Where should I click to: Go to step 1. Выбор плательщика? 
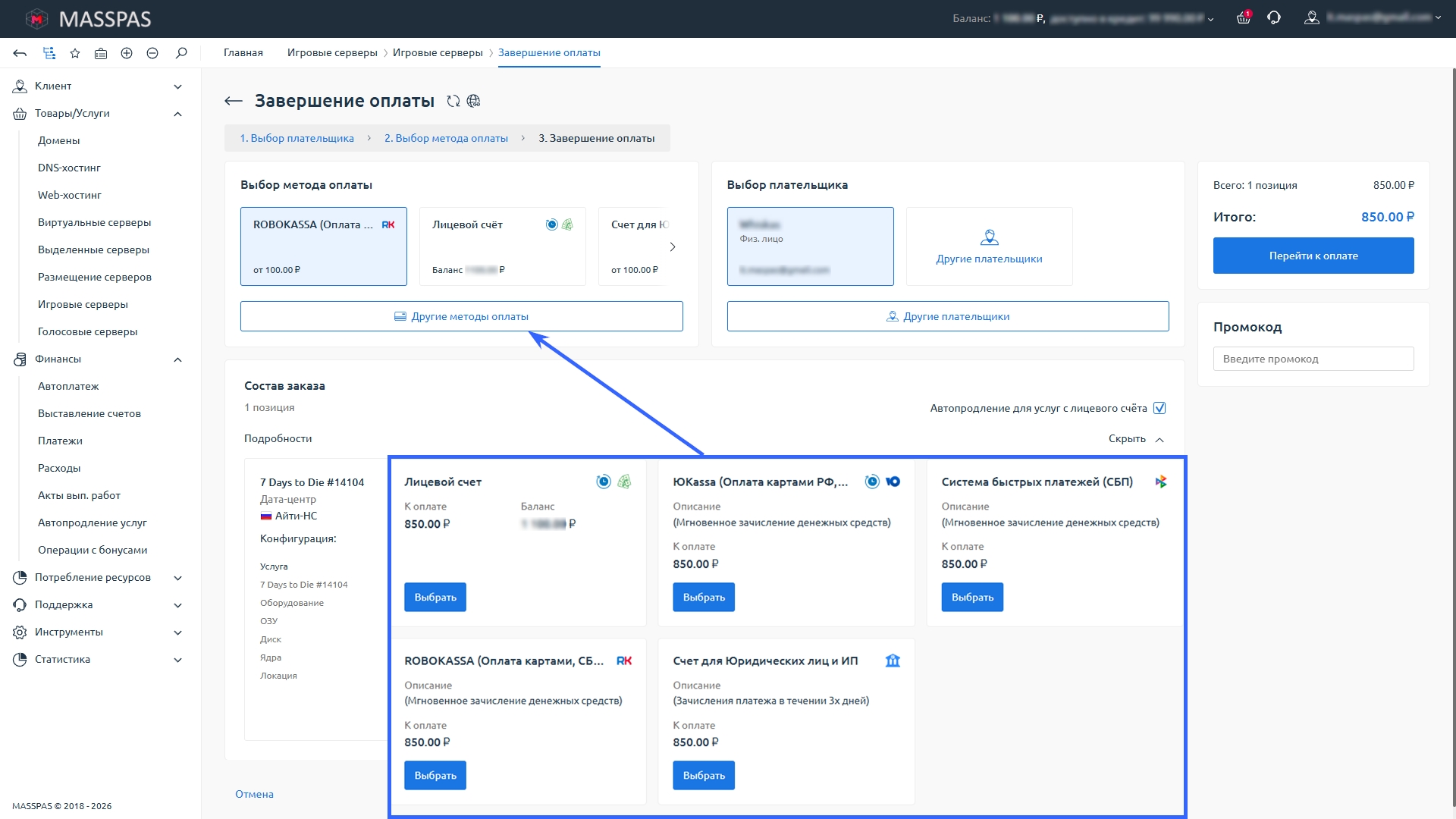297,139
